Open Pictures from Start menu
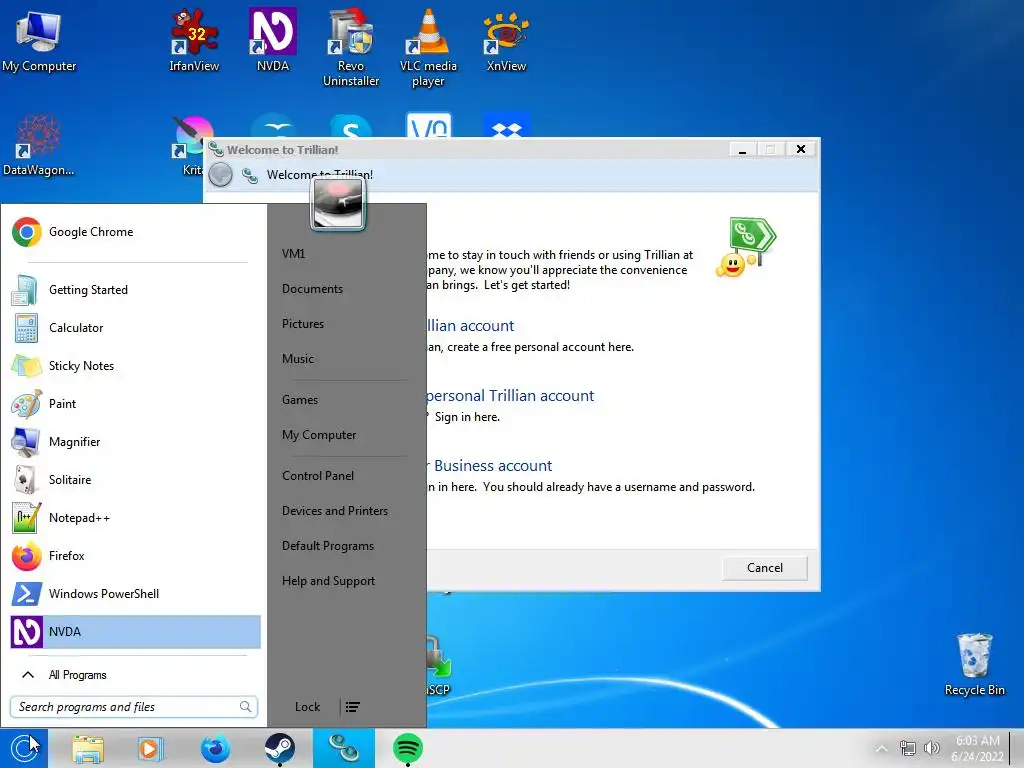Image resolution: width=1024 pixels, height=768 pixels. point(303,324)
